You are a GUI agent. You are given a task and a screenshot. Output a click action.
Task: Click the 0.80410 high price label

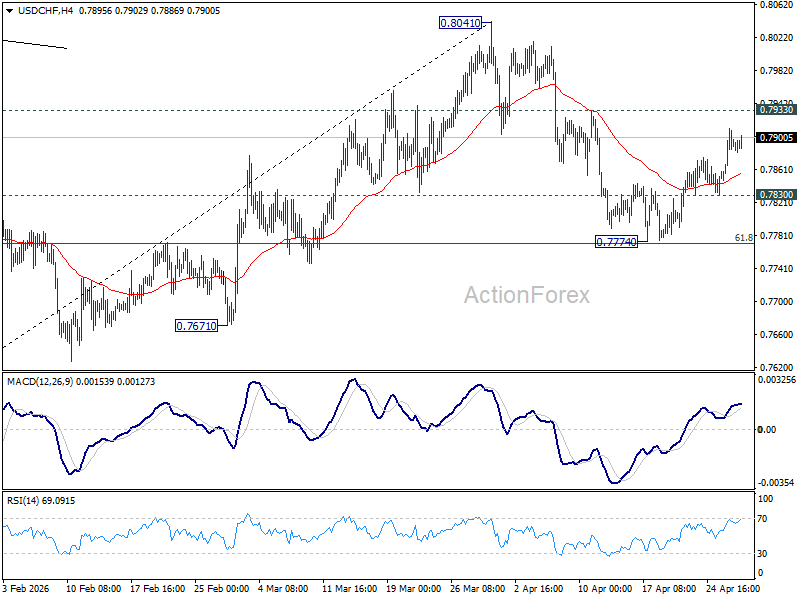460,23
